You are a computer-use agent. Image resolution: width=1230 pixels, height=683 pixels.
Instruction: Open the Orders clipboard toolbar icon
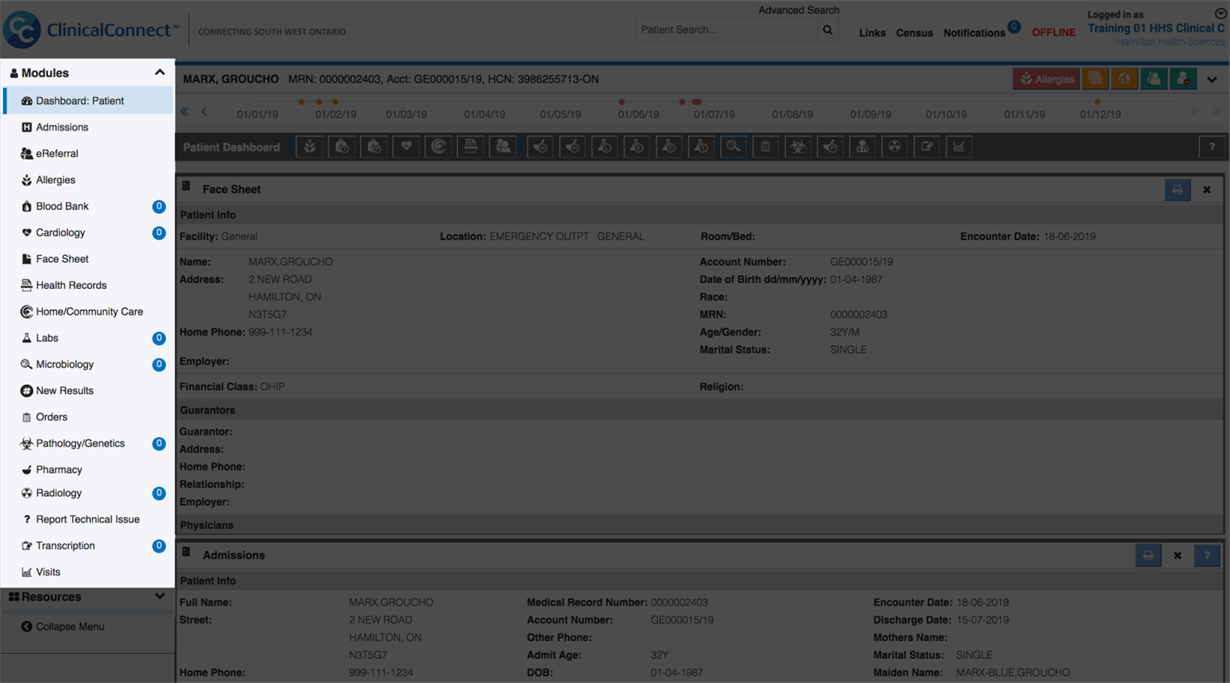(765, 147)
